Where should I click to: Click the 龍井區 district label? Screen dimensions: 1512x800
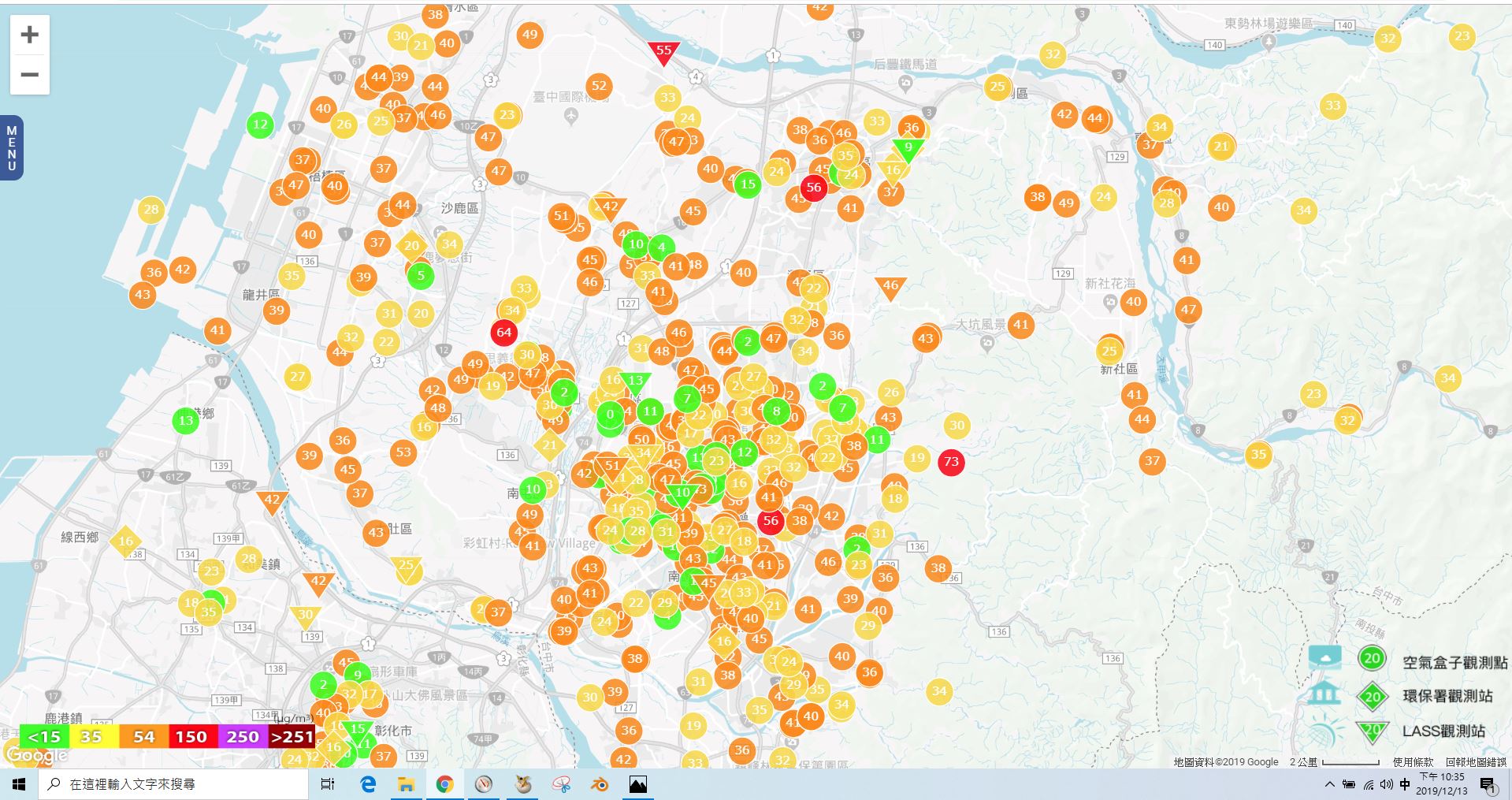pyautogui.click(x=261, y=295)
